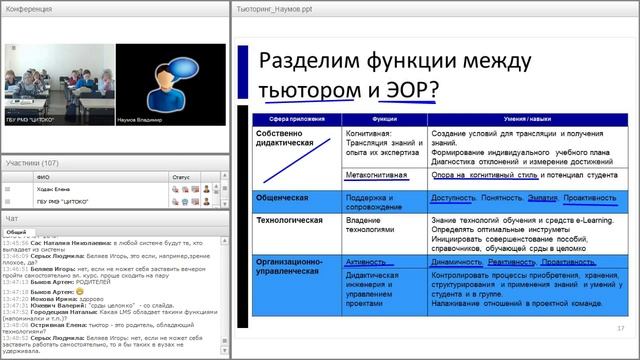Click Функции table header on slide
The width and height of the screenshot is (640, 360).
click(384, 119)
